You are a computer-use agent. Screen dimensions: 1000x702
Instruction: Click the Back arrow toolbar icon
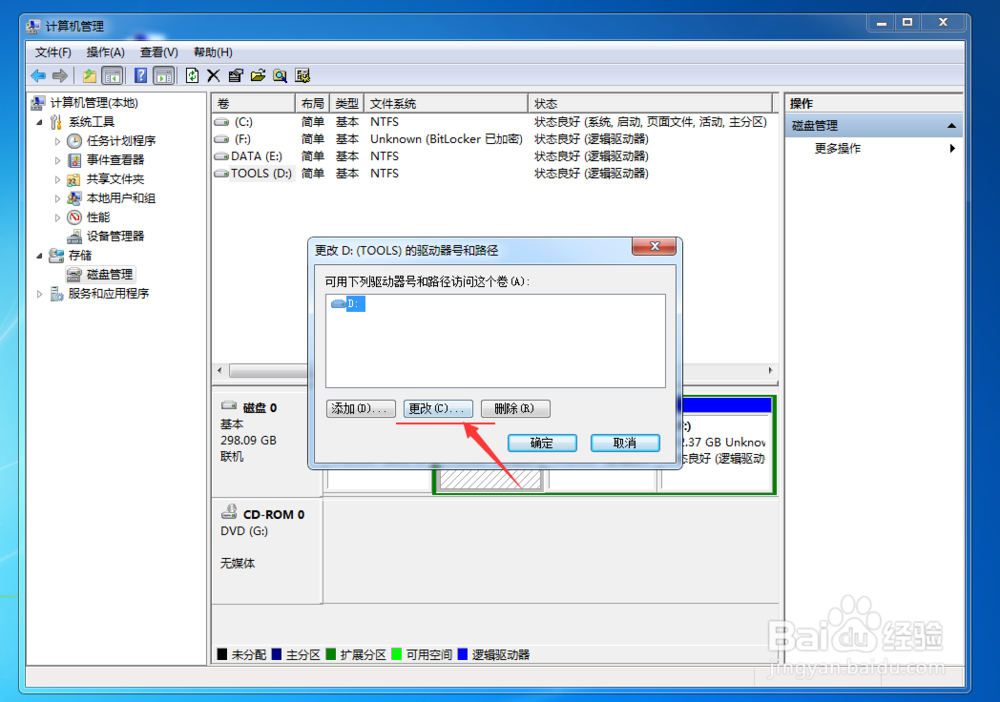point(38,76)
